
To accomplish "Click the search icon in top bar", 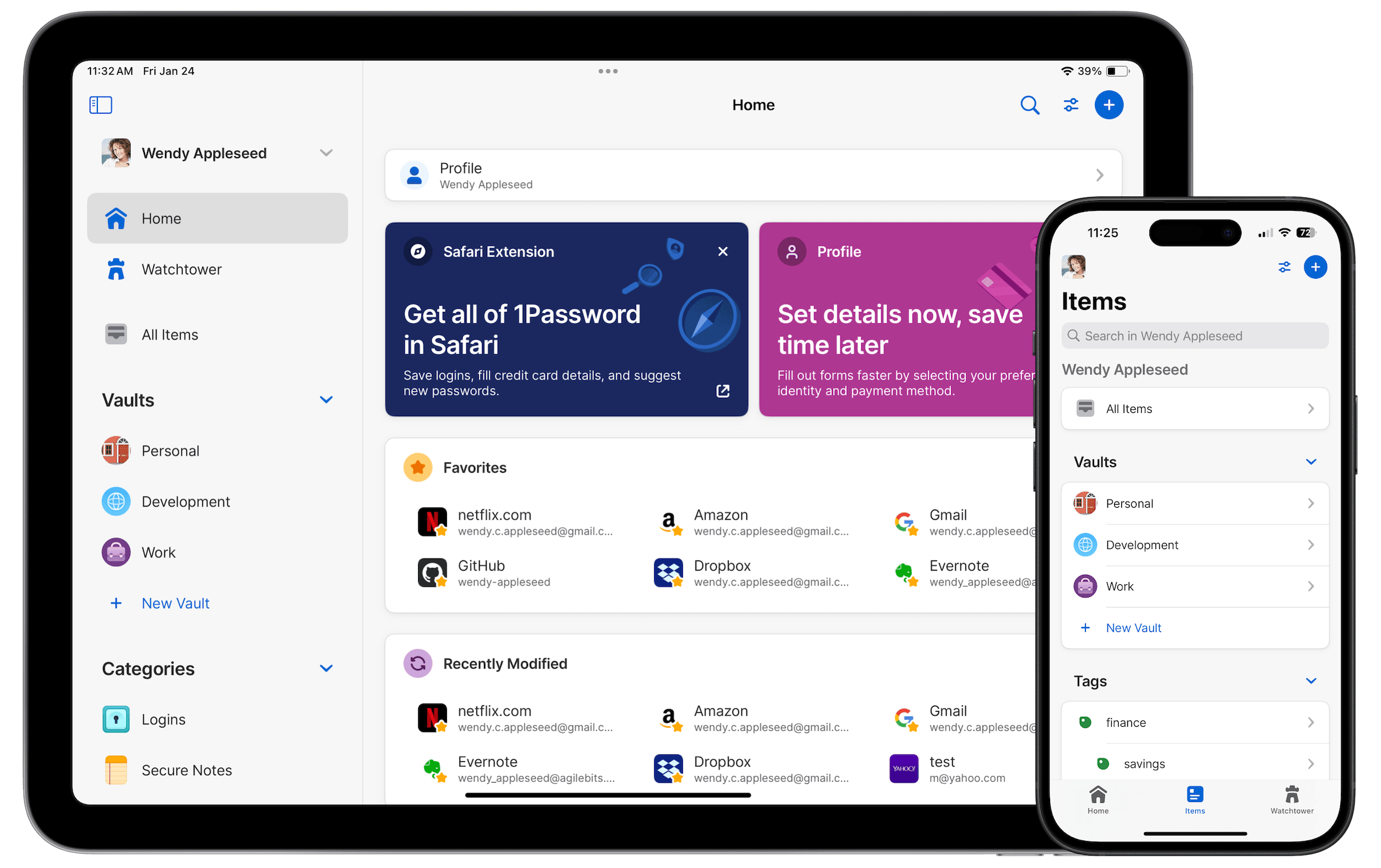I will tap(1028, 104).
